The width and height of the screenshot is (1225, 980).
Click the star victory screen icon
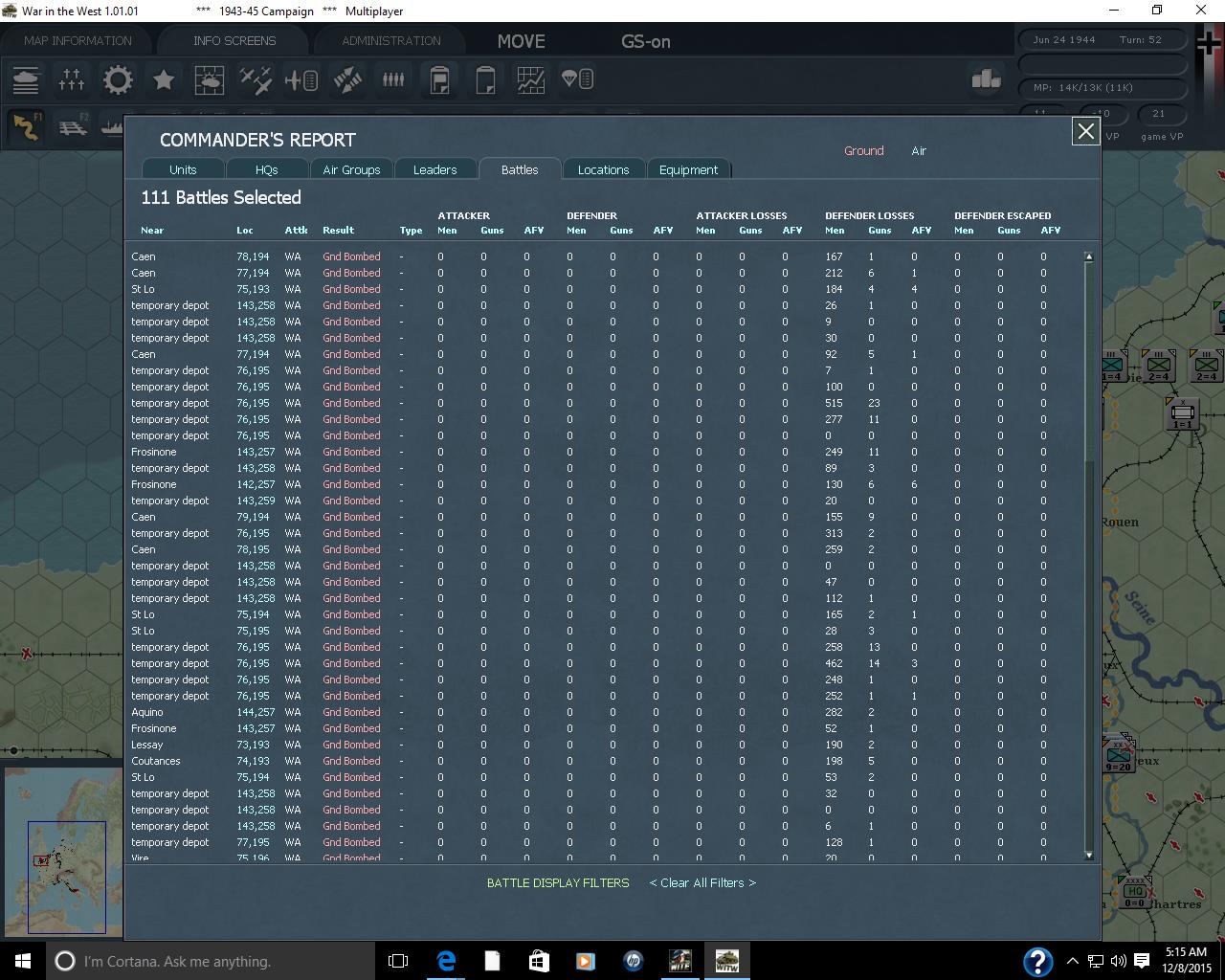[x=164, y=79]
